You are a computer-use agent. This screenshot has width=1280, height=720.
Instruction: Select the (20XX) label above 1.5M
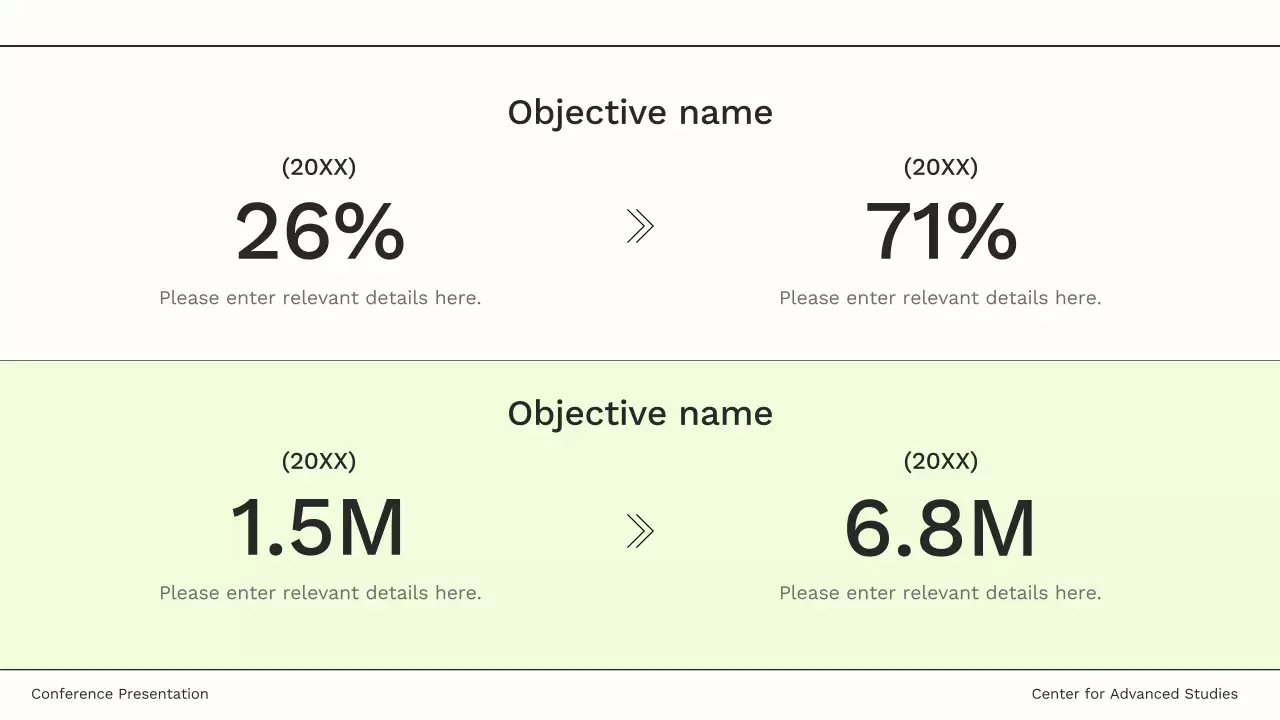[319, 461]
